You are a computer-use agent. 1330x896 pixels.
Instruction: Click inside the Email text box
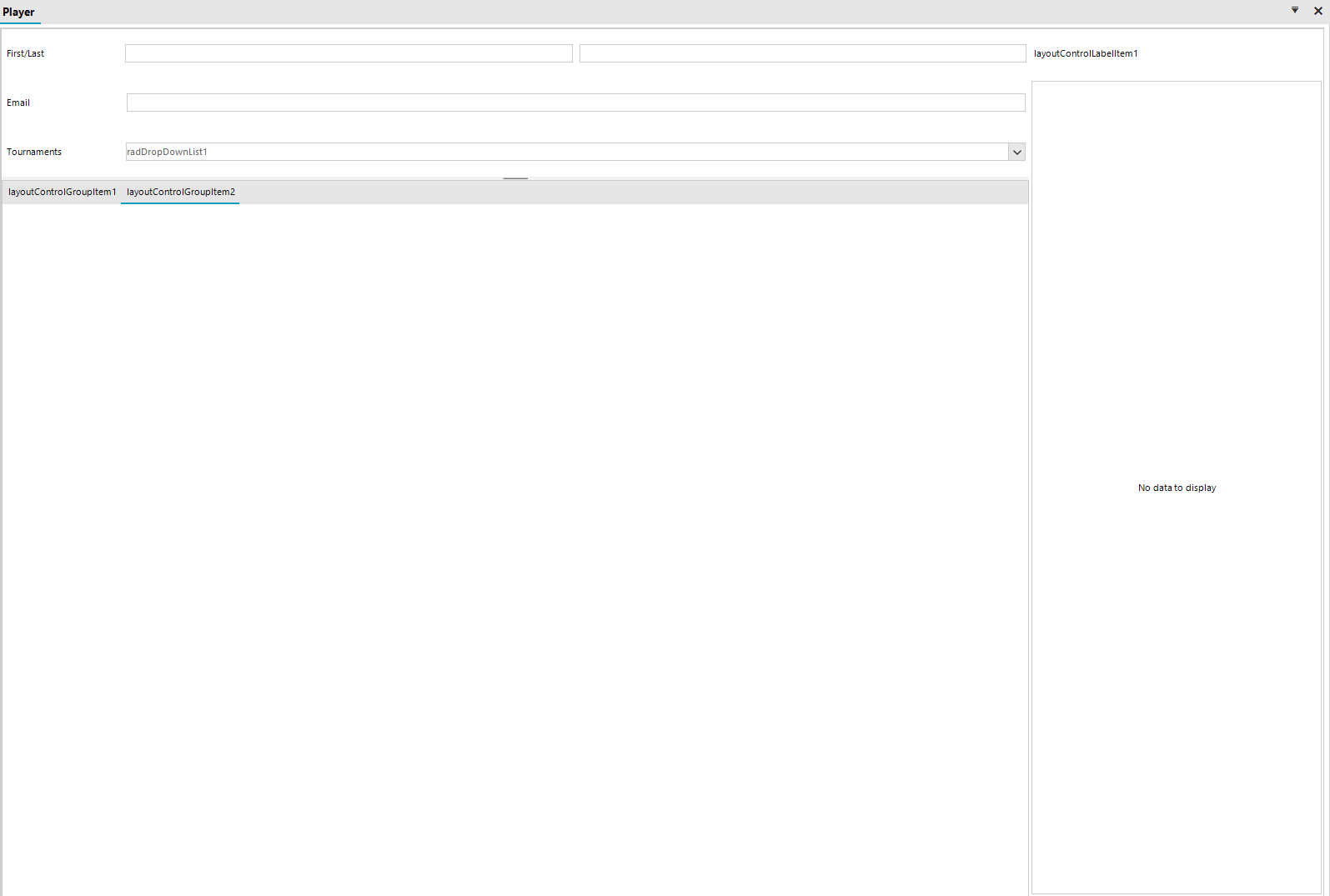point(575,103)
